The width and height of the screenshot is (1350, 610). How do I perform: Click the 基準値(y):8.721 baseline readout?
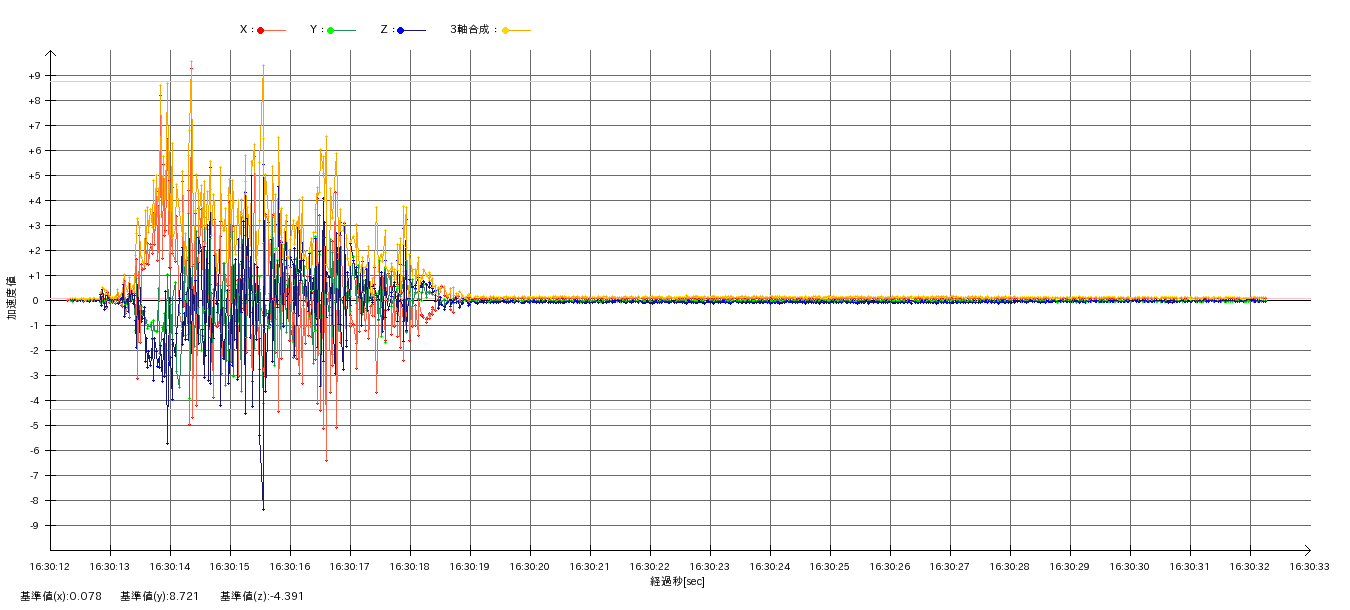[x=160, y=596]
